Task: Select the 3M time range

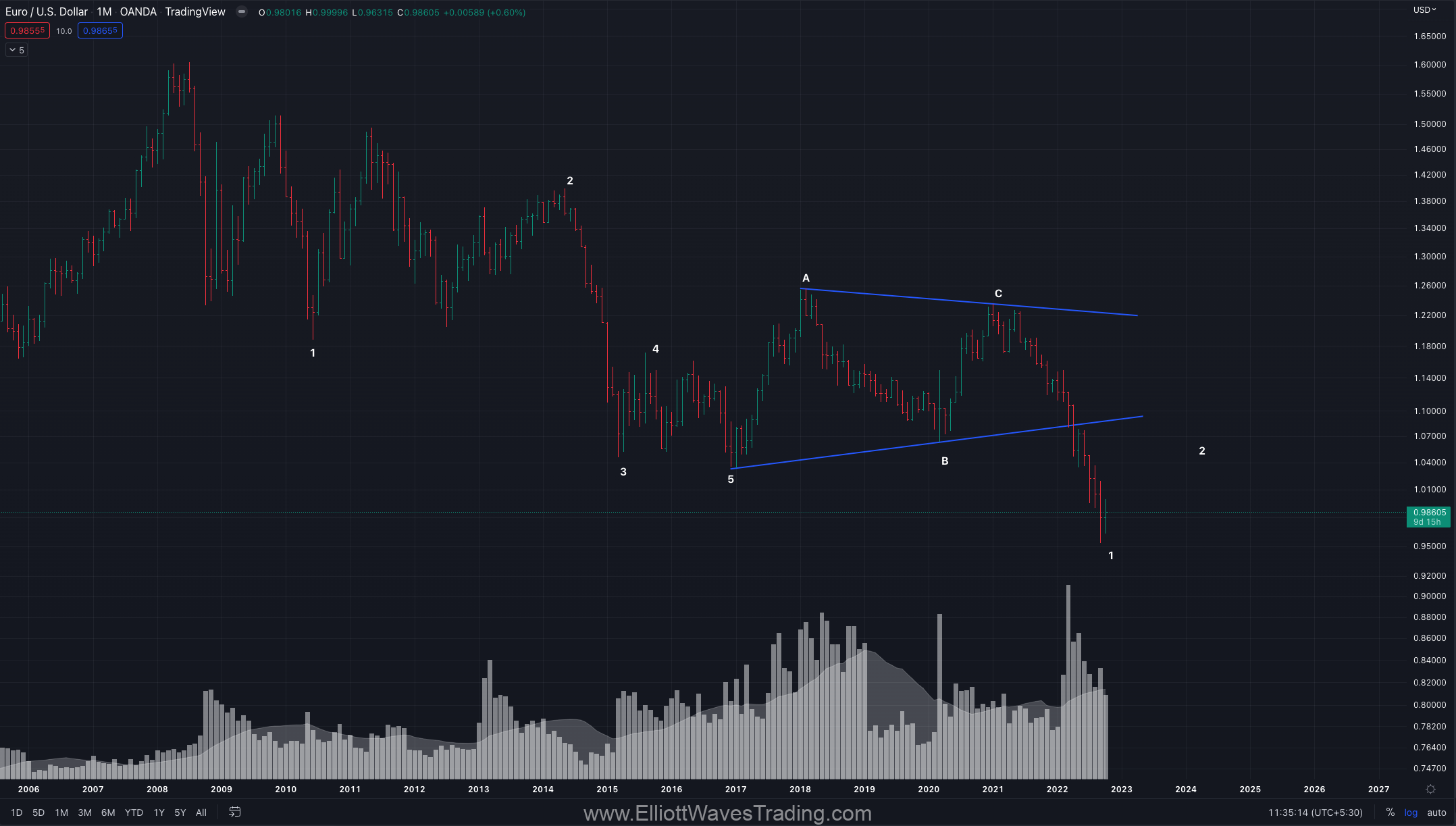Action: (84, 812)
